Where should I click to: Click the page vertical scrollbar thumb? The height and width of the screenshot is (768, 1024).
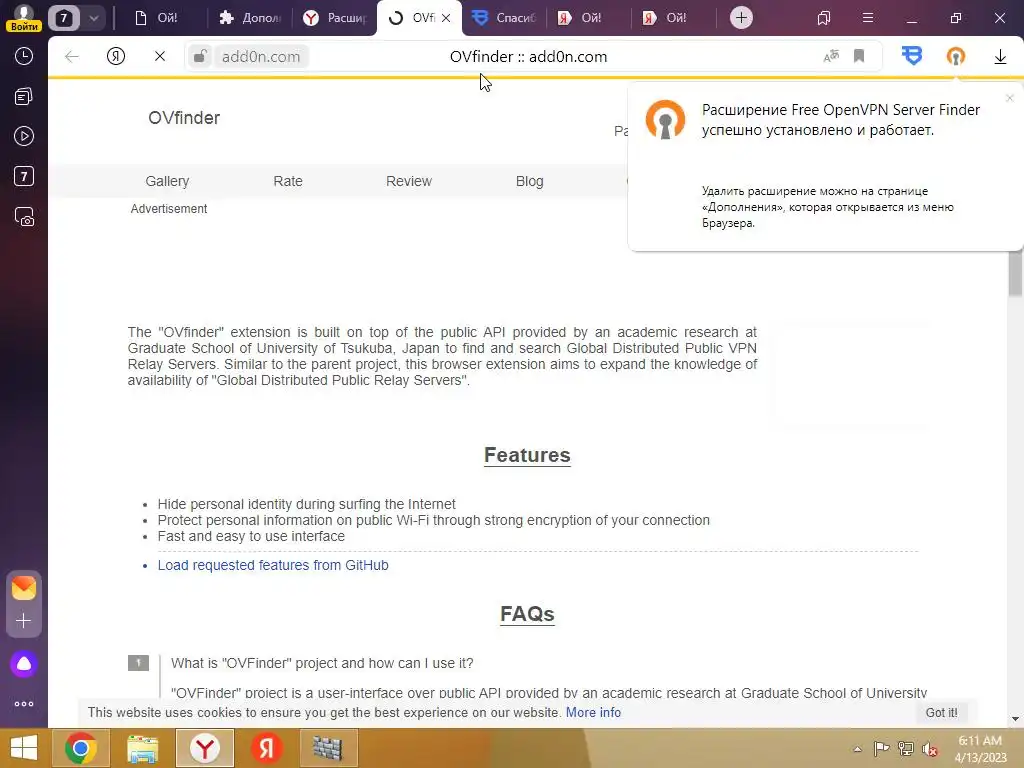tap(1015, 273)
